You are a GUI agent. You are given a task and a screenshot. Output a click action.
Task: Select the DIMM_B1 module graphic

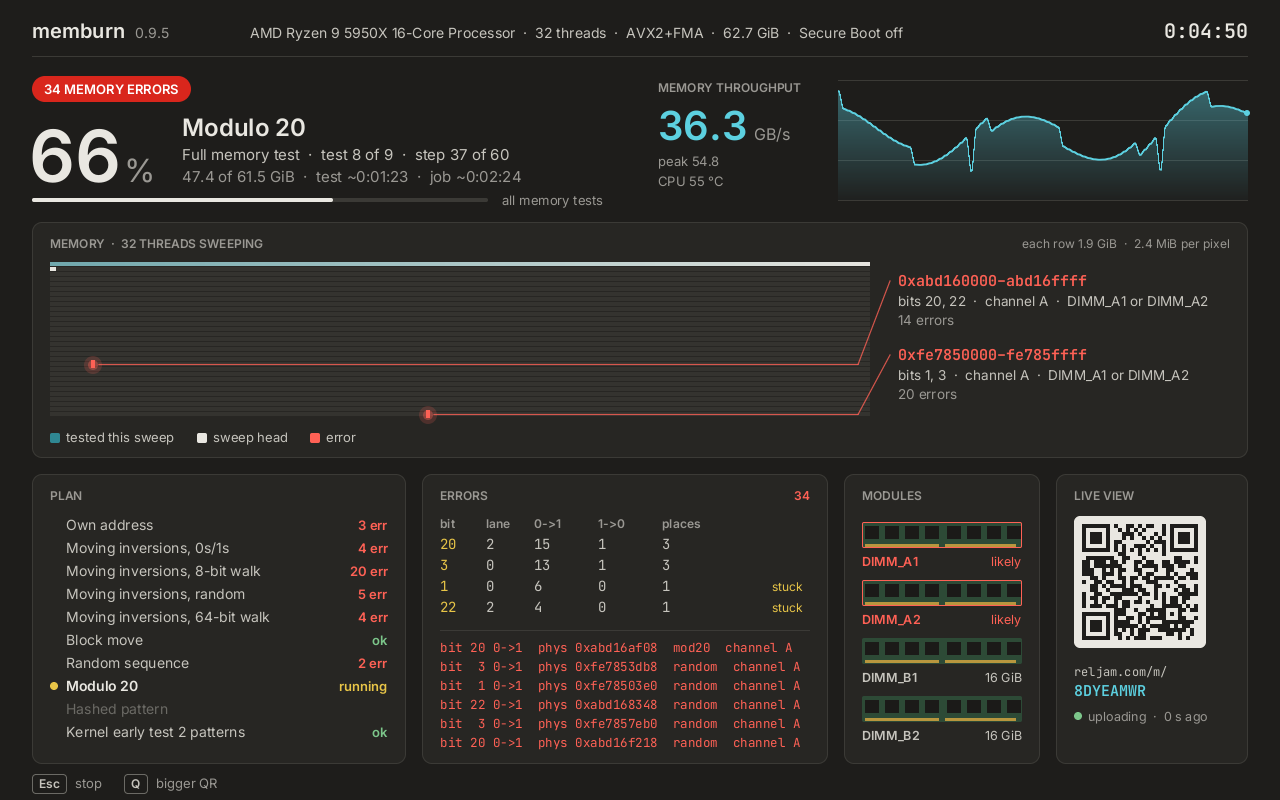pos(942,651)
